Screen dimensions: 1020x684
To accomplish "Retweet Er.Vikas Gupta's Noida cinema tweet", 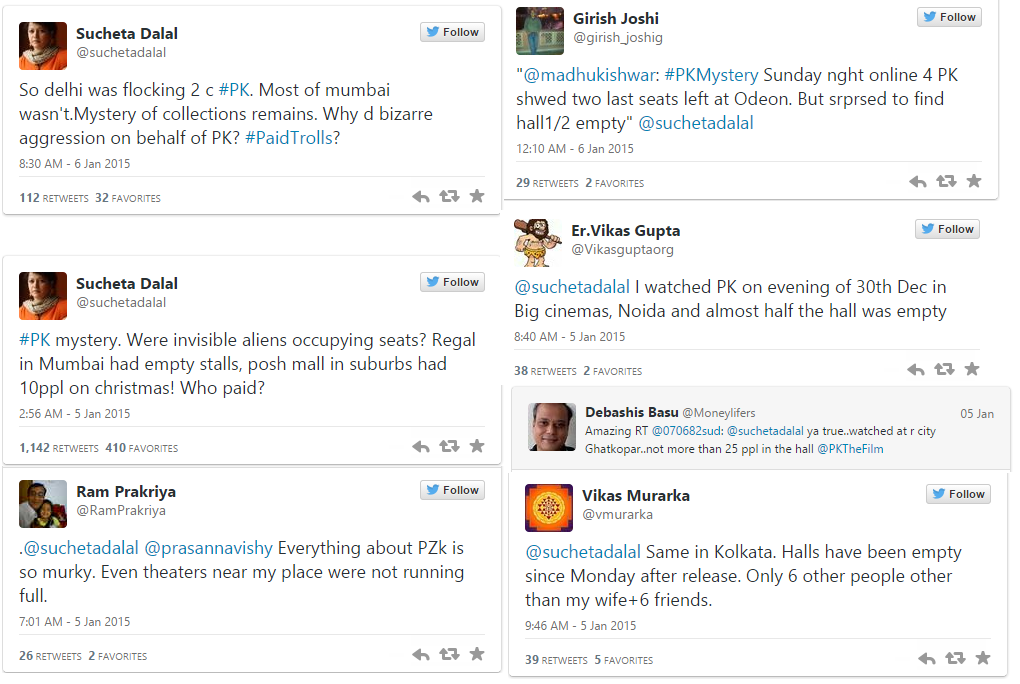I will [x=943, y=370].
